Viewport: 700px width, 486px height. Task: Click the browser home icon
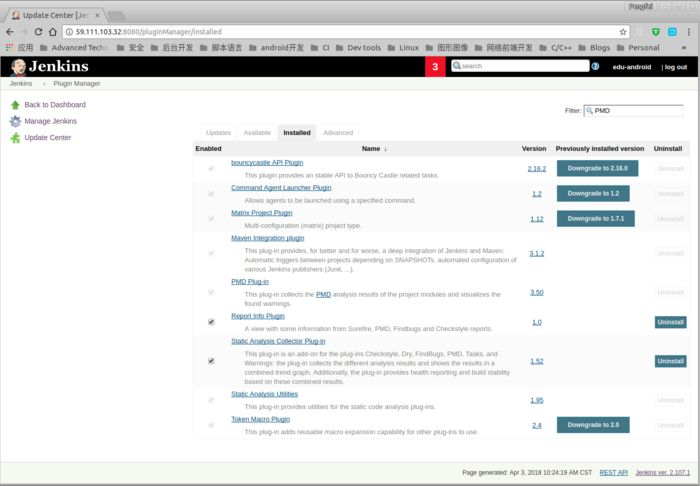tap(53, 32)
